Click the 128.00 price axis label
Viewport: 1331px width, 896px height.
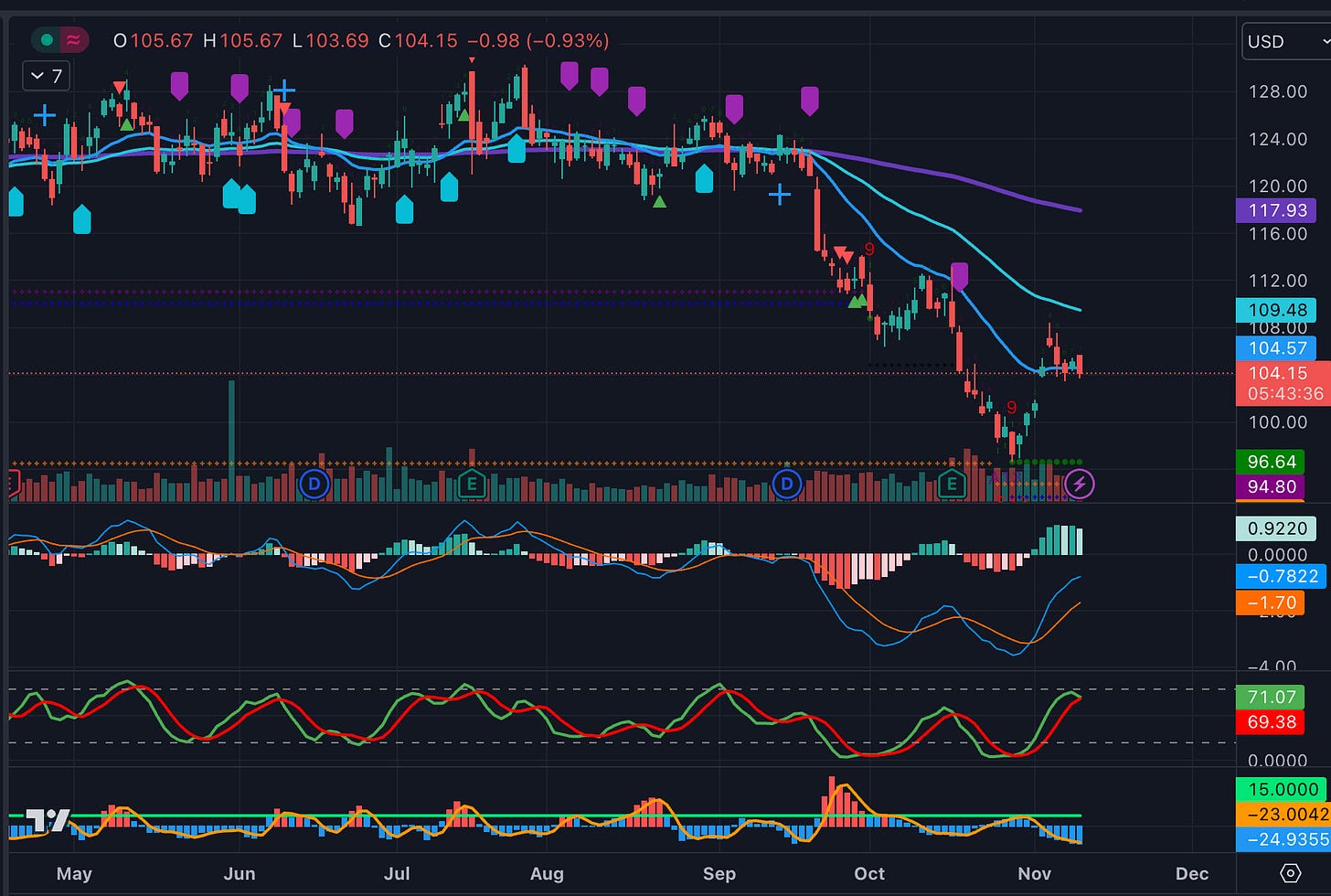(x=1277, y=91)
